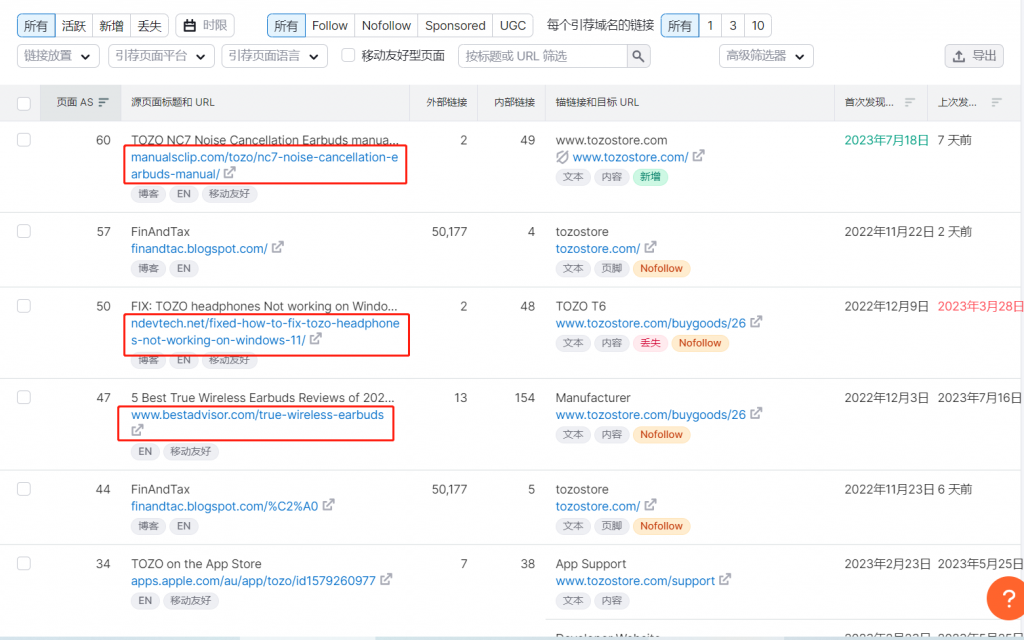Open apps.apple.com/au/app/tozo link
Viewport: 1024px width, 640px height.
253,581
